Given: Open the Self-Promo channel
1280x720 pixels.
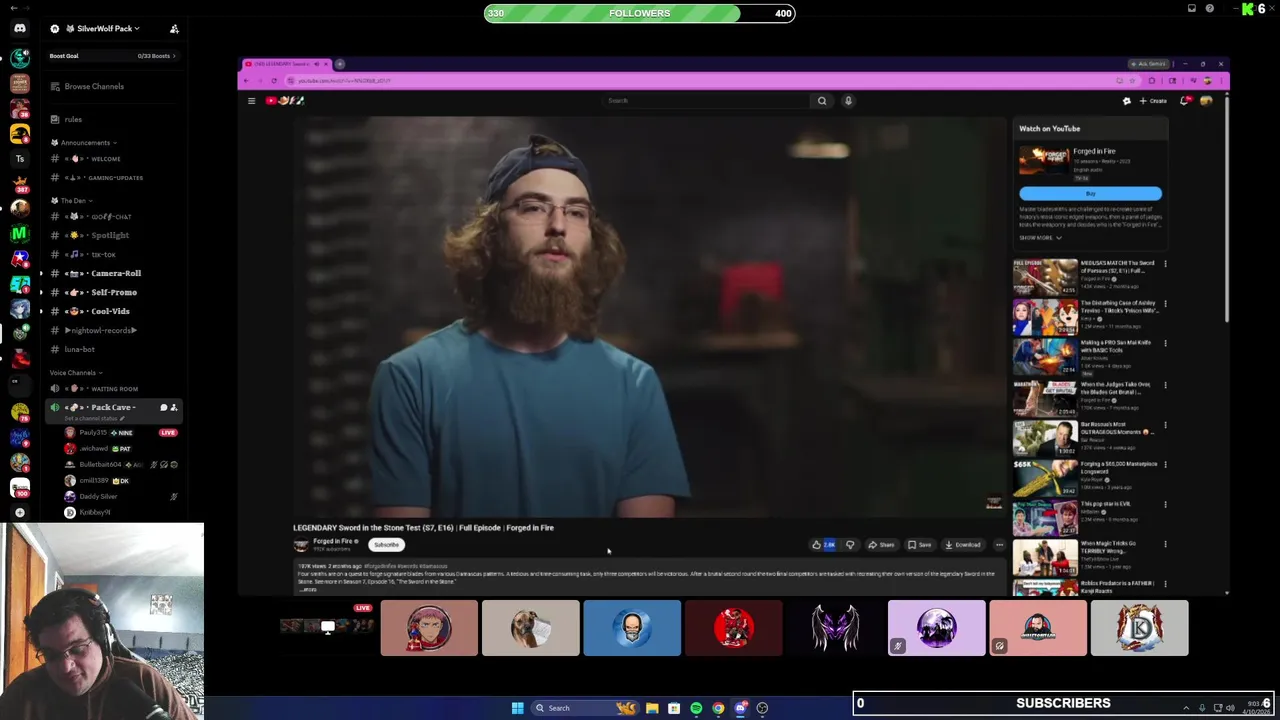Looking at the screenshot, I should 113,292.
